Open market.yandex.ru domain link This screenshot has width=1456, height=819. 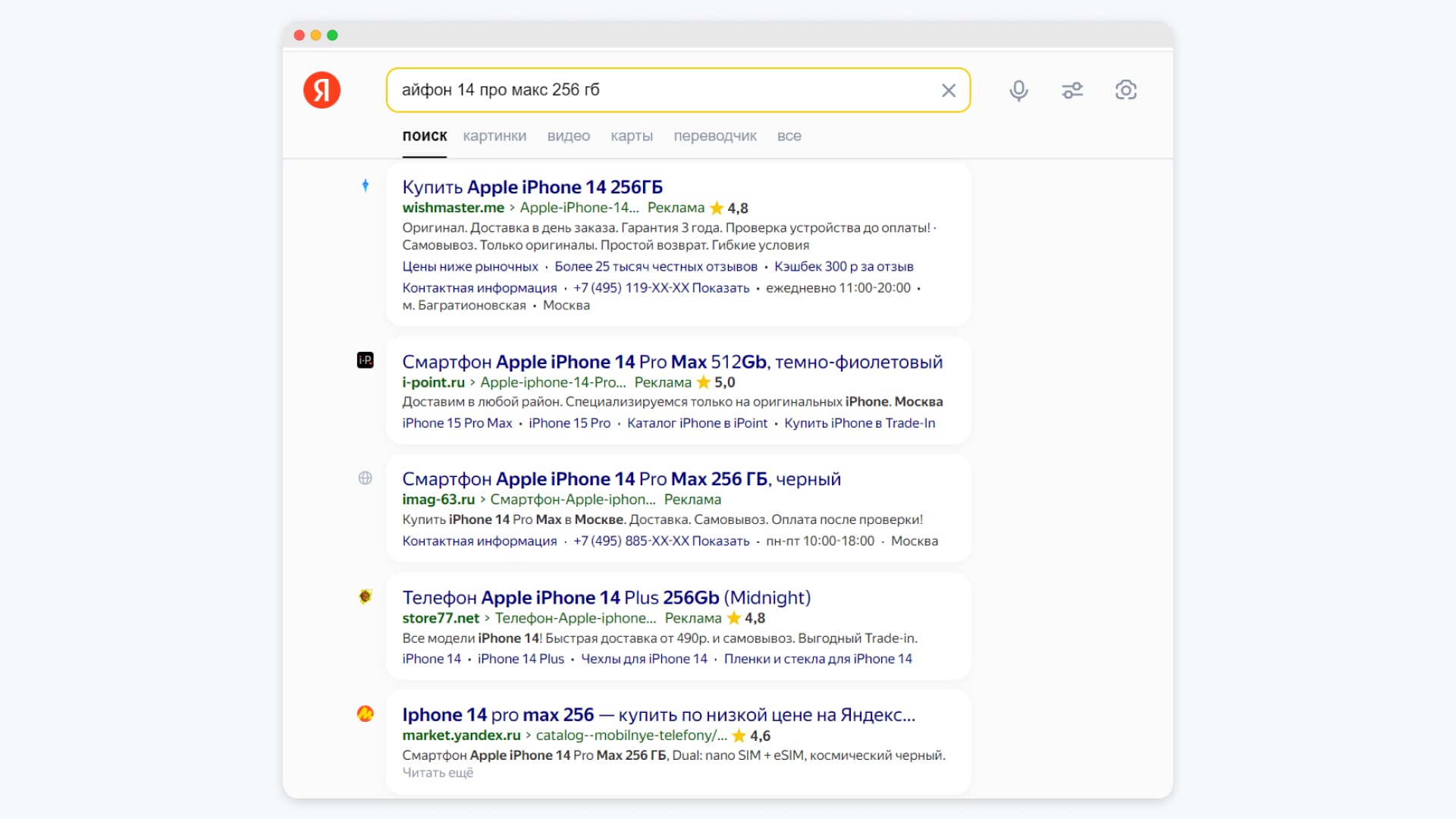[461, 736]
